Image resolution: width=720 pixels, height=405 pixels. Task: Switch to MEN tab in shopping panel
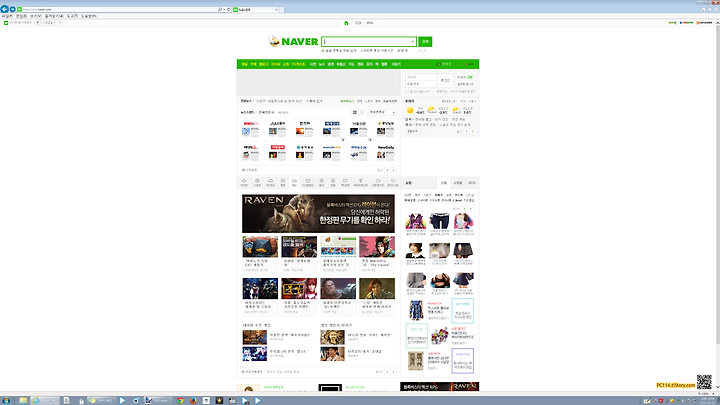472,183
